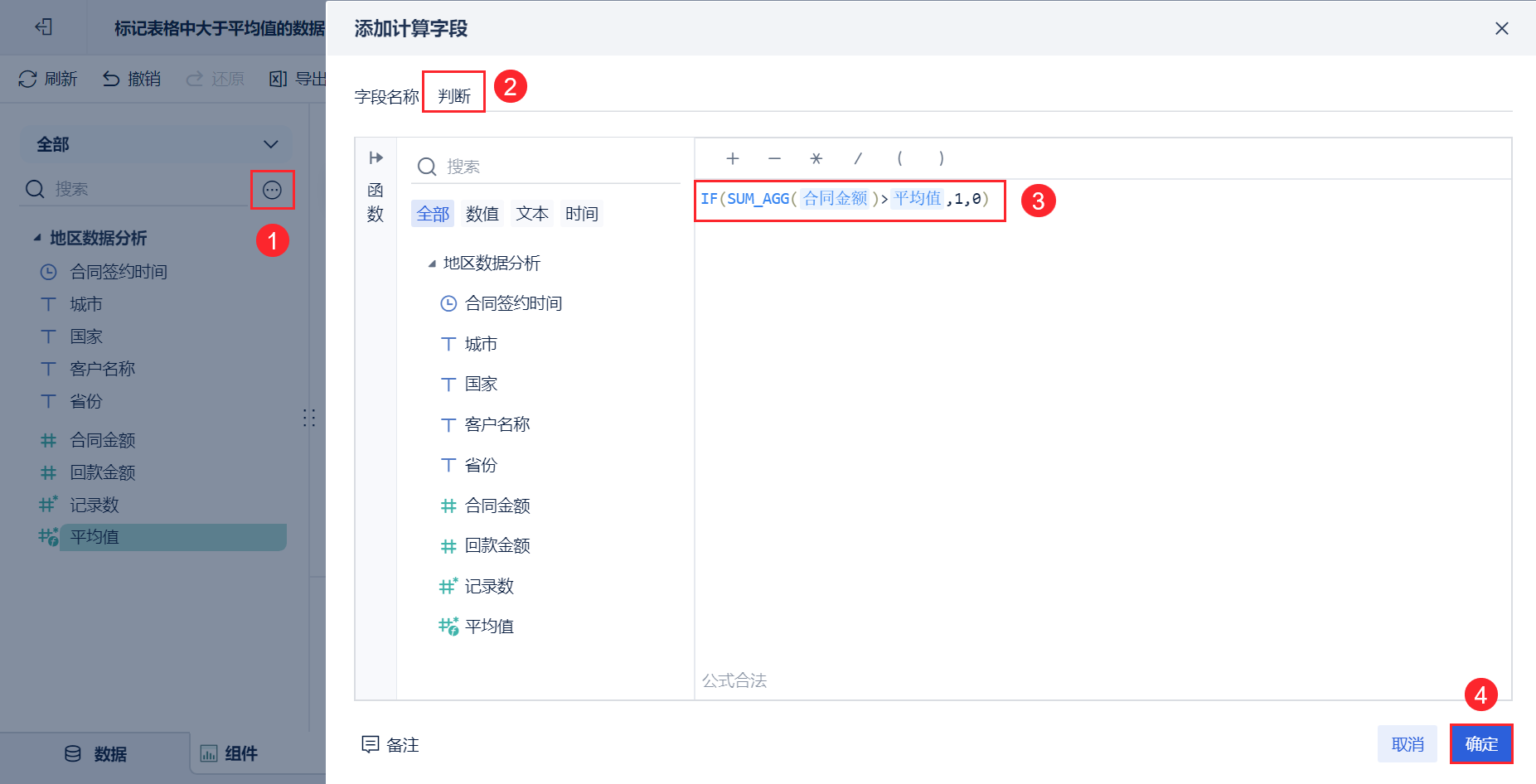The image size is (1536, 784).
Task: Select 城市 field in dialog list
Action: (468, 344)
